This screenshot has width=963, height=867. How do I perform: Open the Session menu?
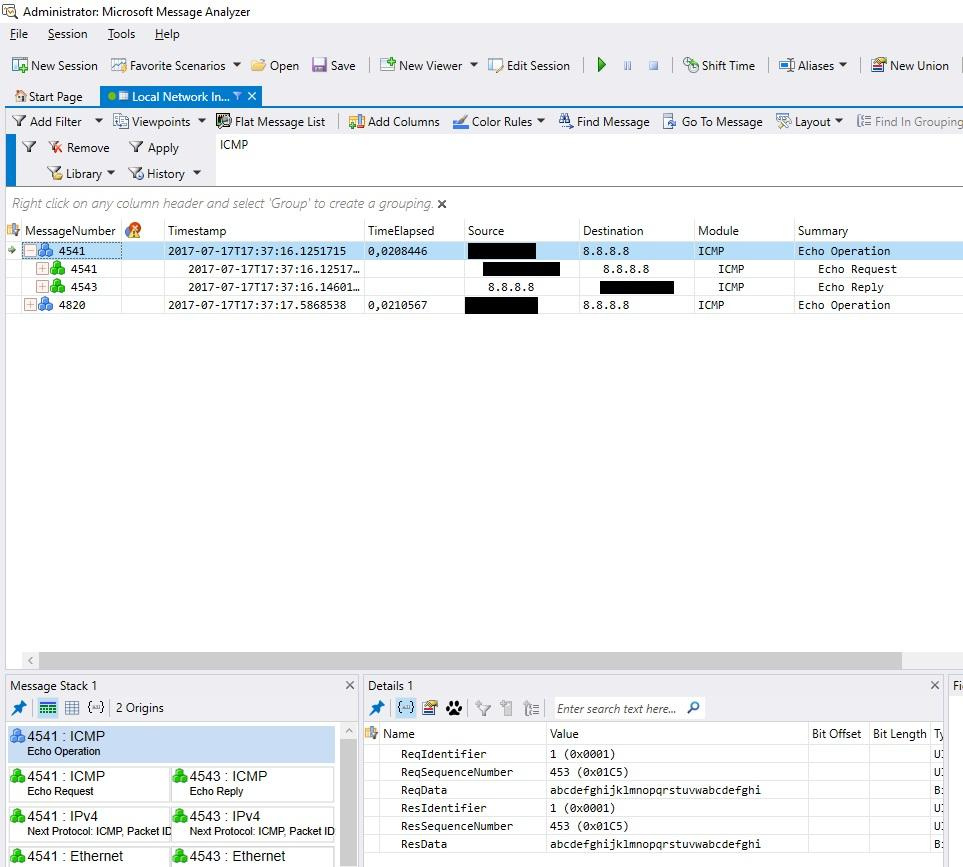68,34
